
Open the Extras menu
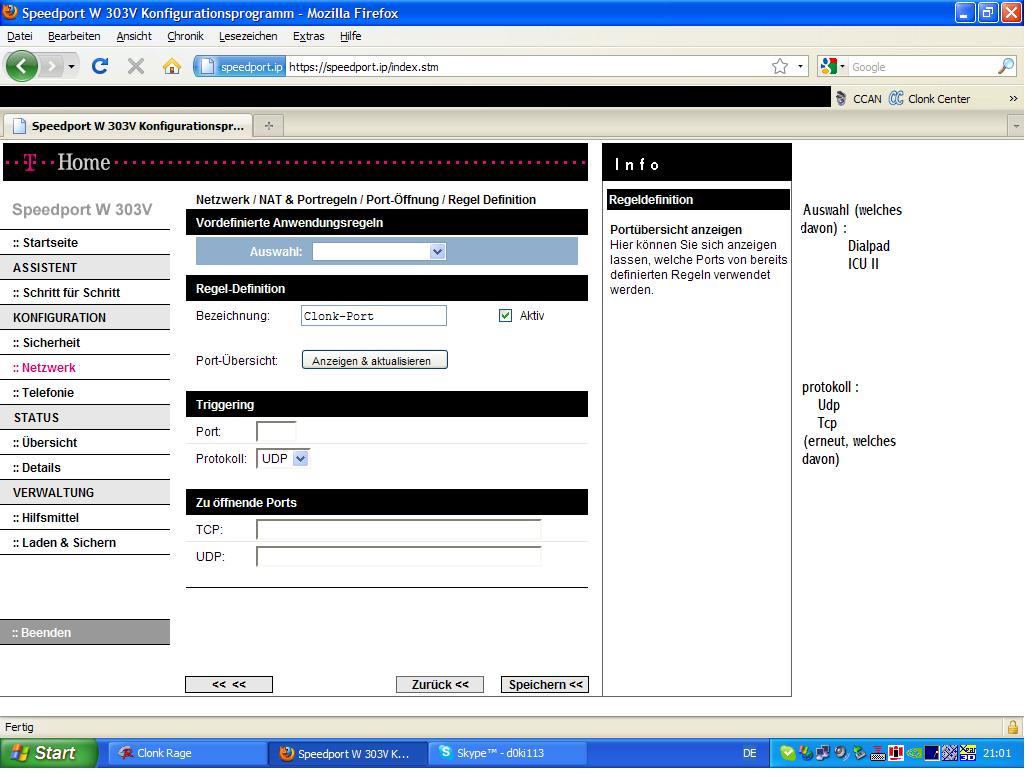click(x=309, y=36)
